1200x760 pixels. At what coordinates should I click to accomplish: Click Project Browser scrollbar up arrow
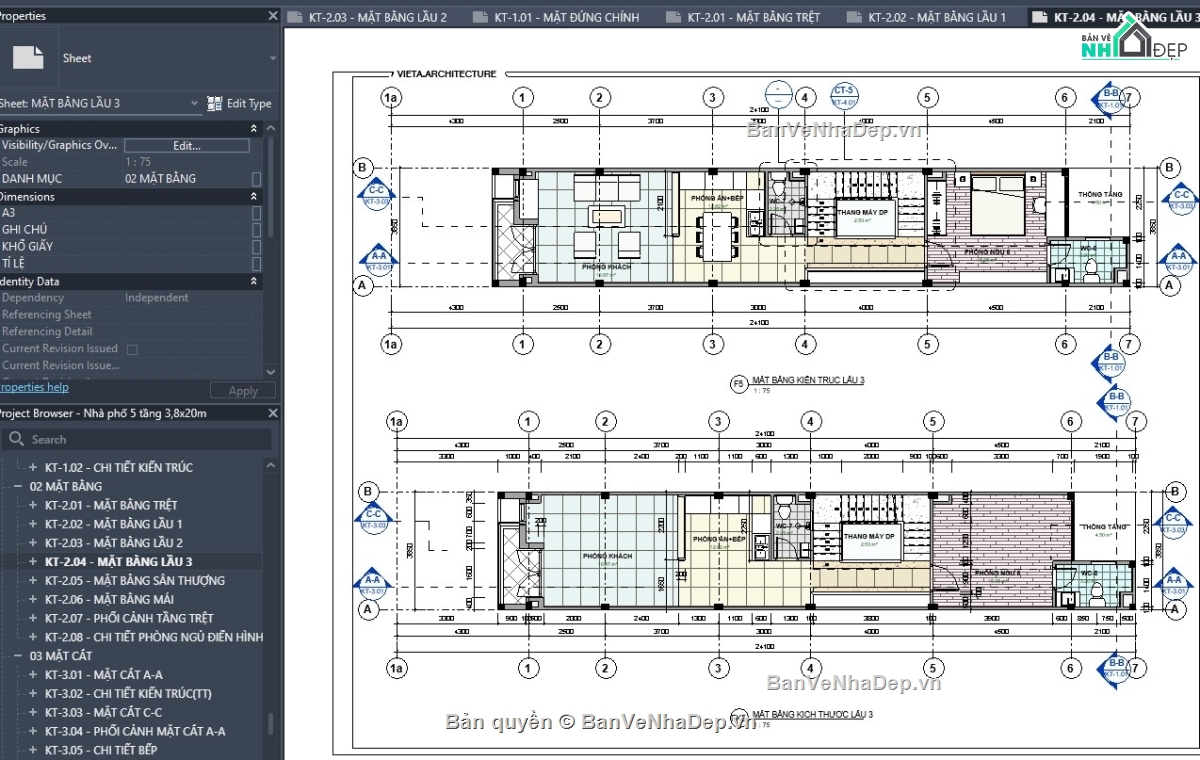pyautogui.click(x=271, y=466)
